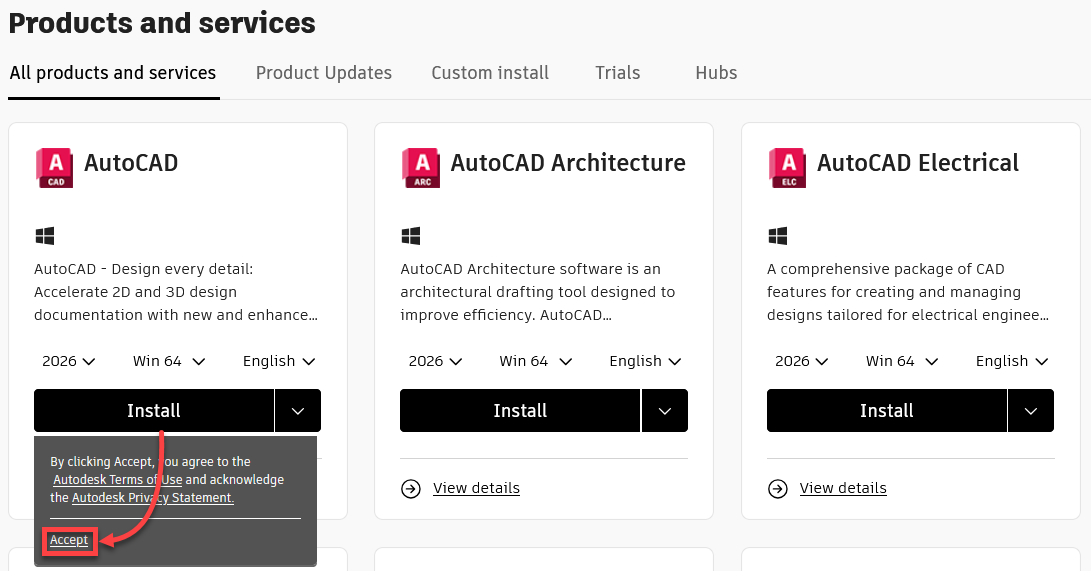Click Windows platform icon on AutoCAD Architecture card
This screenshot has width=1091, height=571.
[x=411, y=236]
